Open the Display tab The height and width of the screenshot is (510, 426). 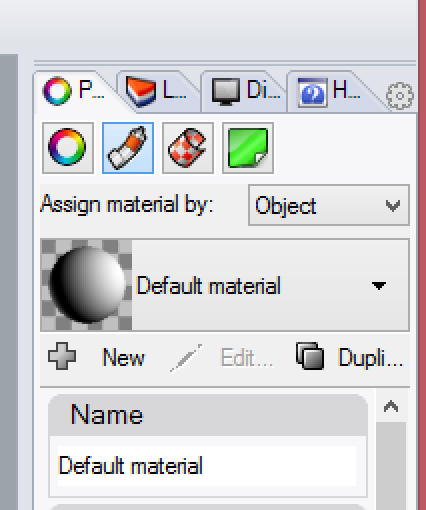[x=245, y=91]
